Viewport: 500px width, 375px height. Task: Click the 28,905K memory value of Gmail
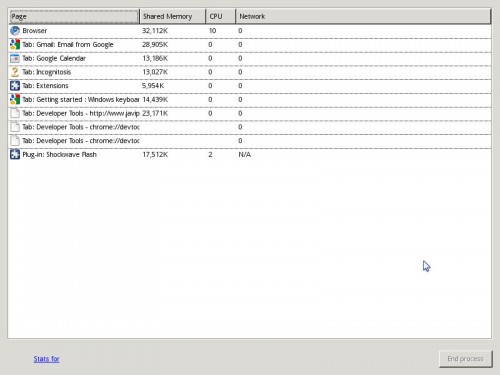click(155, 44)
